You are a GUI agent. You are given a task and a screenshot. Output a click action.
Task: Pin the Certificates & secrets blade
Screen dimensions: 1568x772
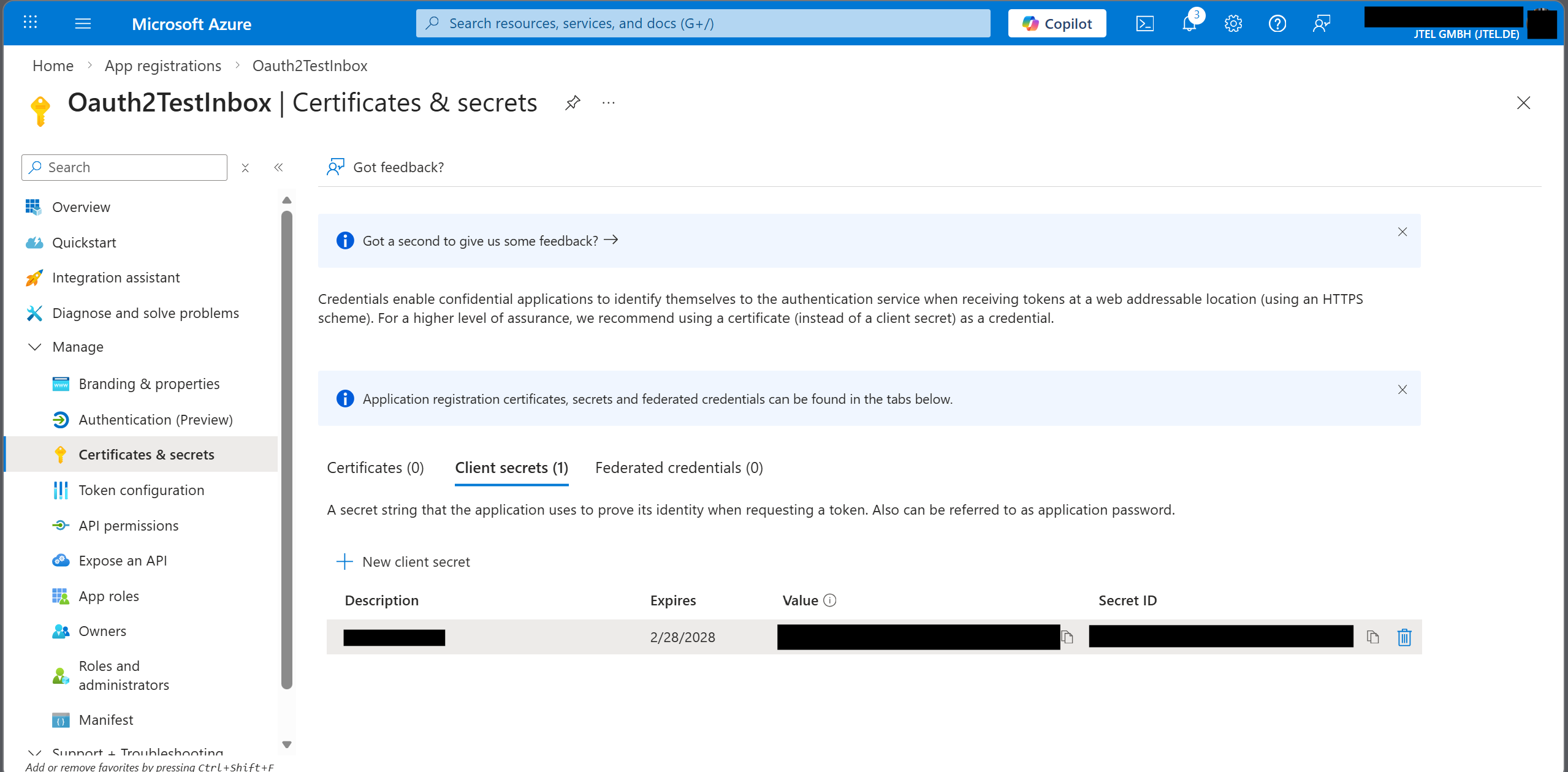(573, 103)
